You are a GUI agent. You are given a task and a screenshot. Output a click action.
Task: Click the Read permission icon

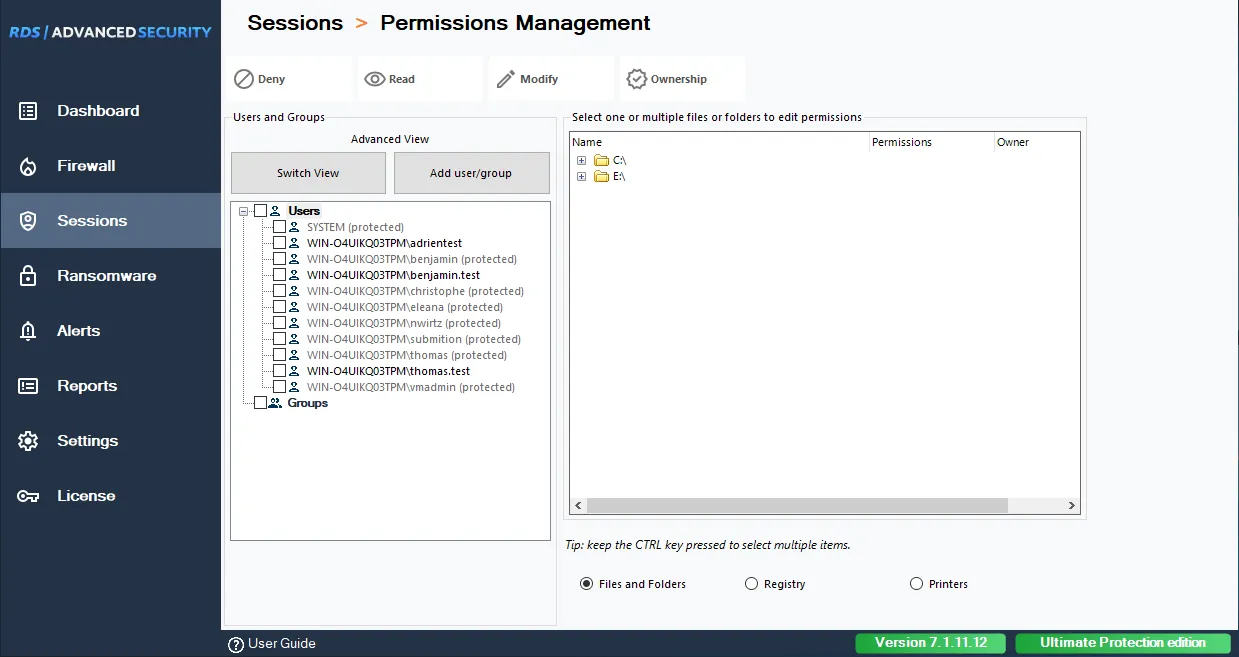374,78
